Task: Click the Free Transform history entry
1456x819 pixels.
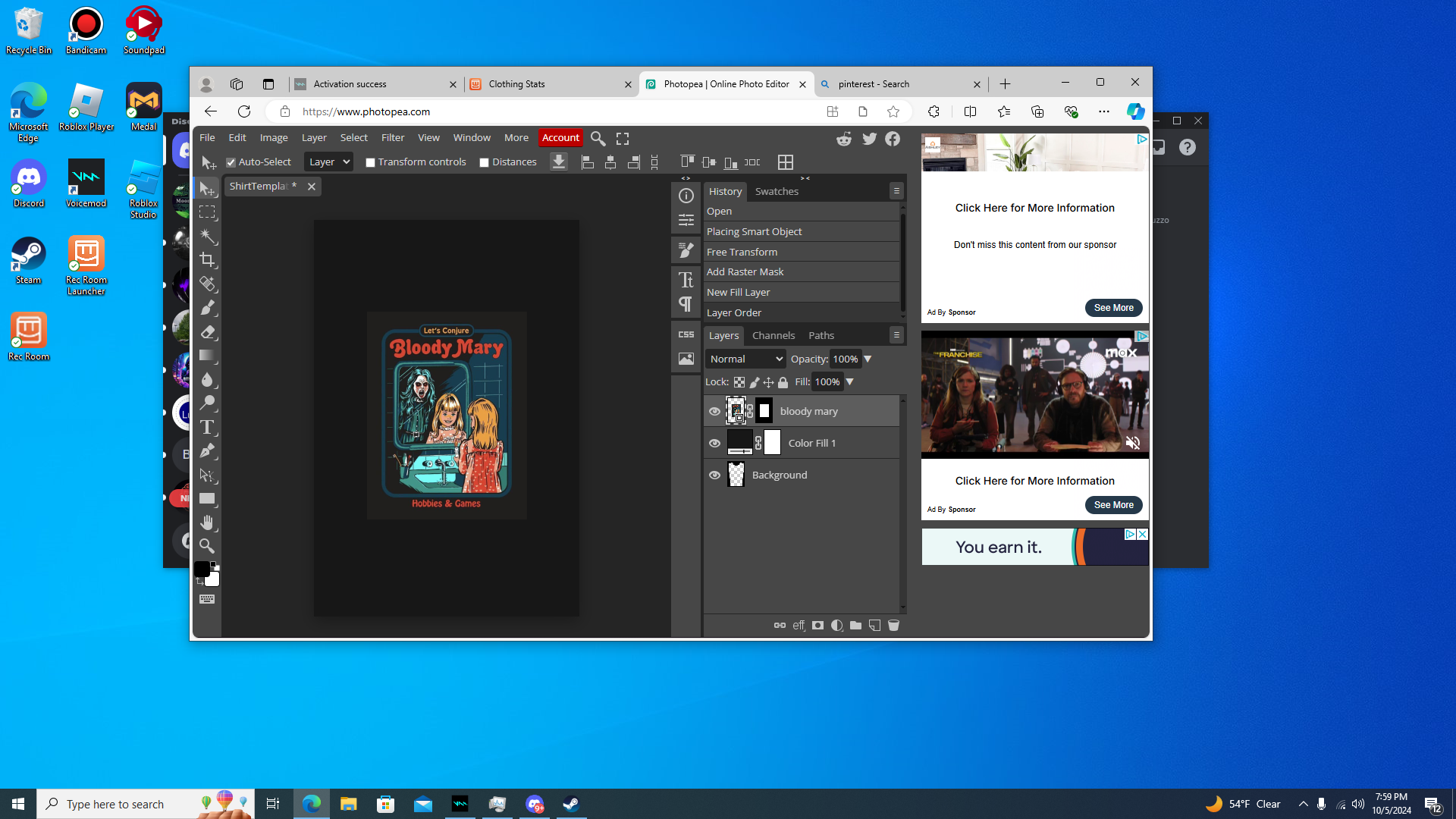Action: (x=742, y=252)
